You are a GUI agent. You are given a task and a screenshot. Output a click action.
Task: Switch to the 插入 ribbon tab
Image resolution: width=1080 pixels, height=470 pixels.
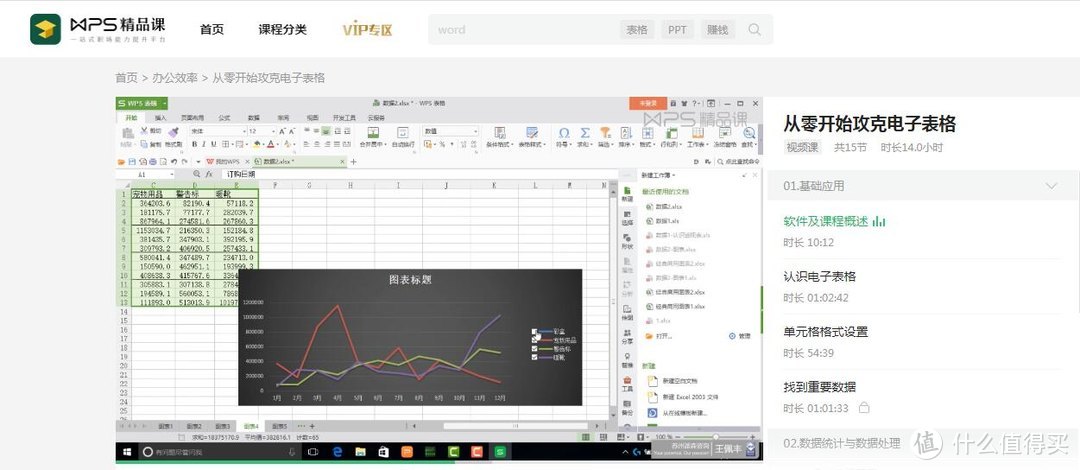pos(160,118)
